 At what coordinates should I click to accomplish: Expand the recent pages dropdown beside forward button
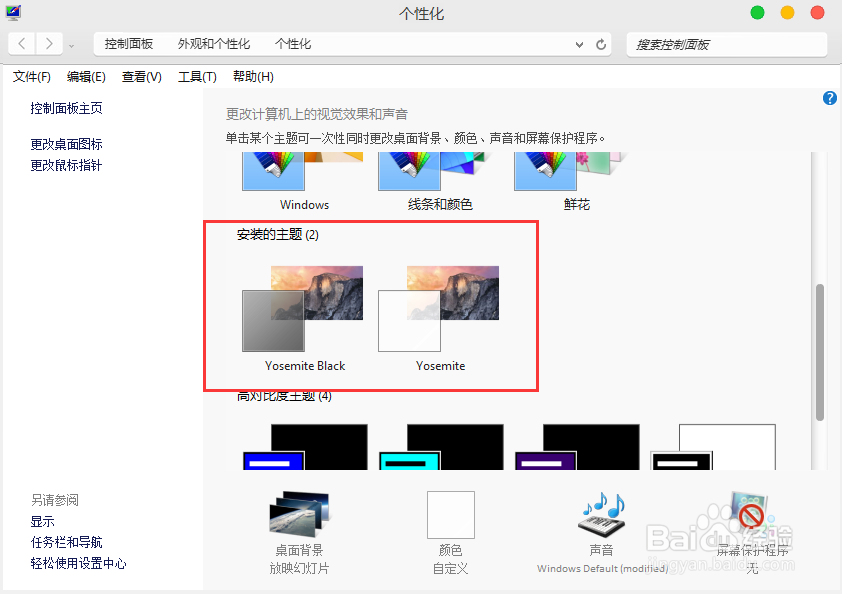(70, 44)
